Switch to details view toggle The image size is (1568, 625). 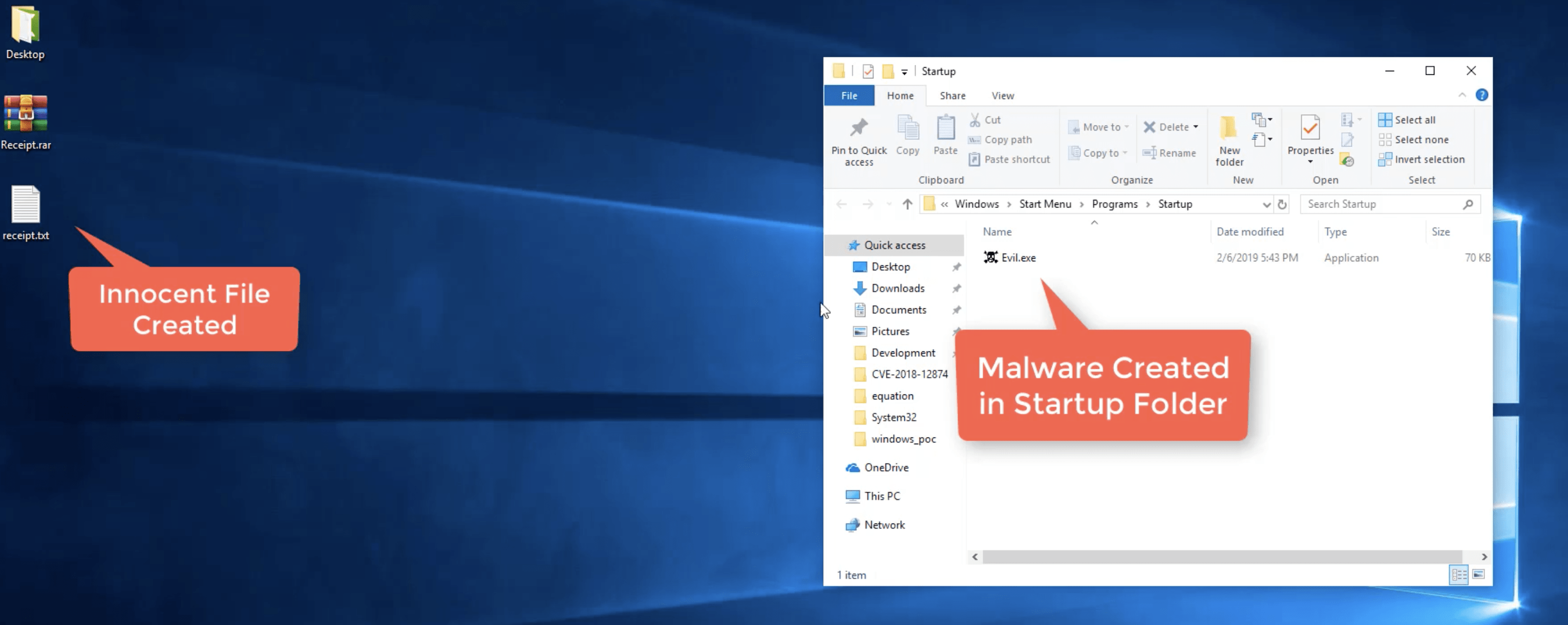click(x=1459, y=574)
